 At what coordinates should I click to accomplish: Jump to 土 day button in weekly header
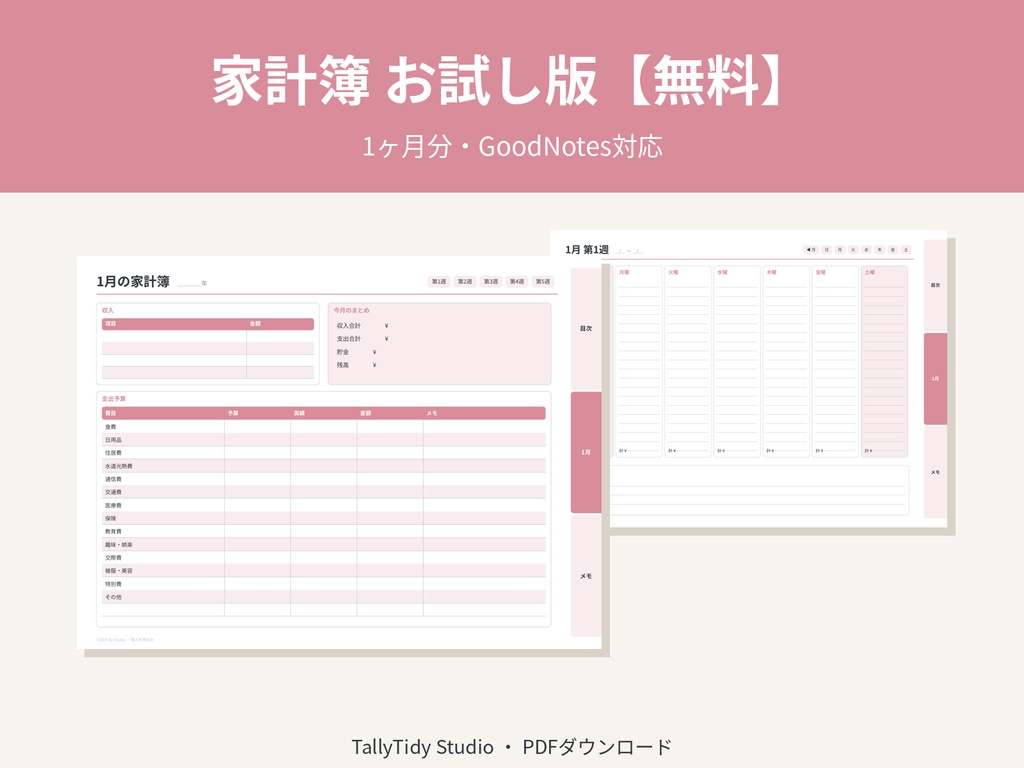[906, 249]
